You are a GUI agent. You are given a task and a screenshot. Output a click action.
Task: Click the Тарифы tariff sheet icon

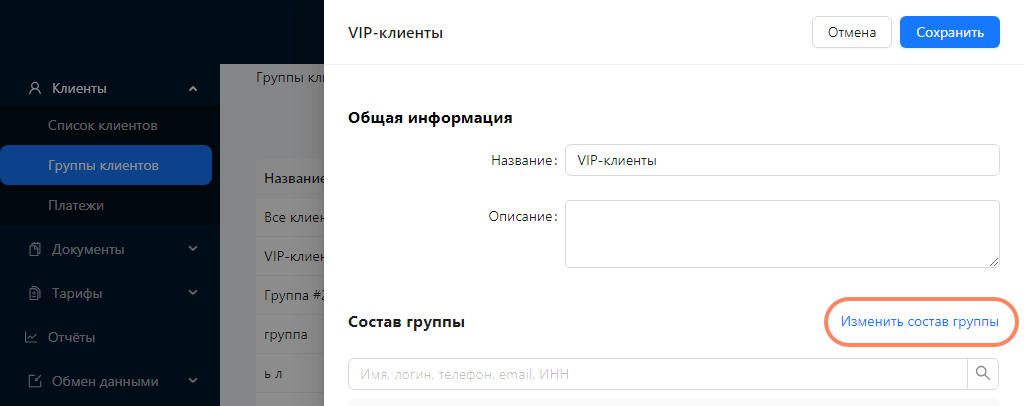coord(35,293)
